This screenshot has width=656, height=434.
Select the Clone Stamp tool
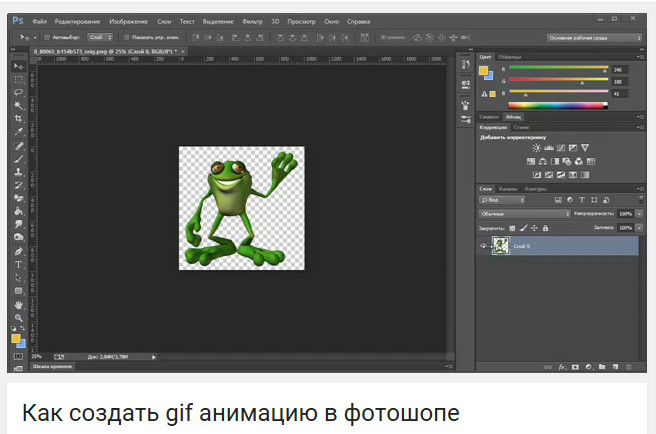18,172
